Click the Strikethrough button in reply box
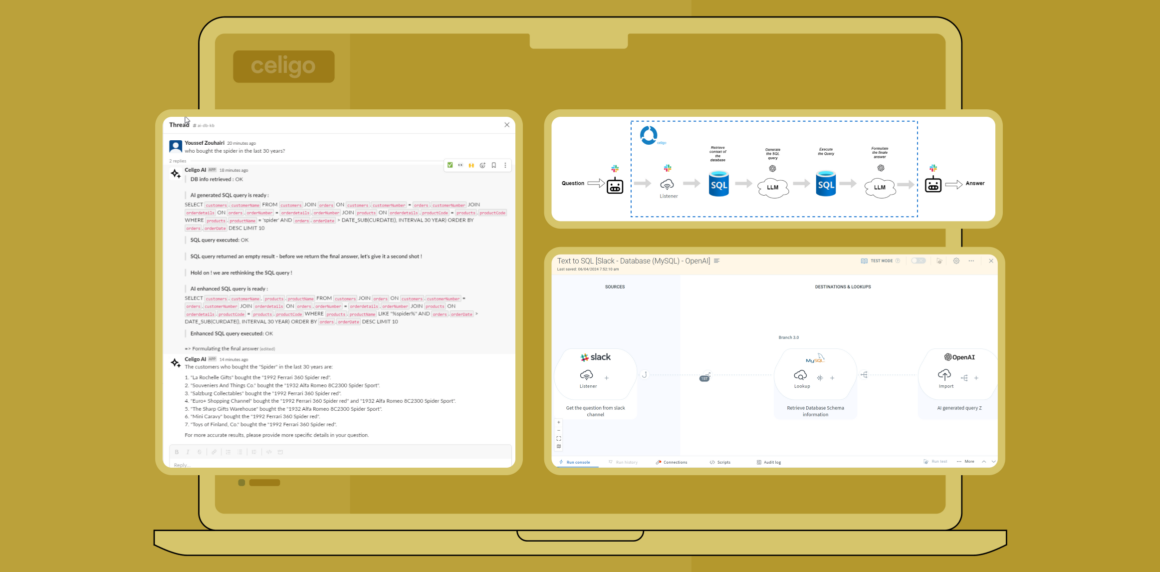Image resolution: width=1160 pixels, height=572 pixels. click(200, 451)
